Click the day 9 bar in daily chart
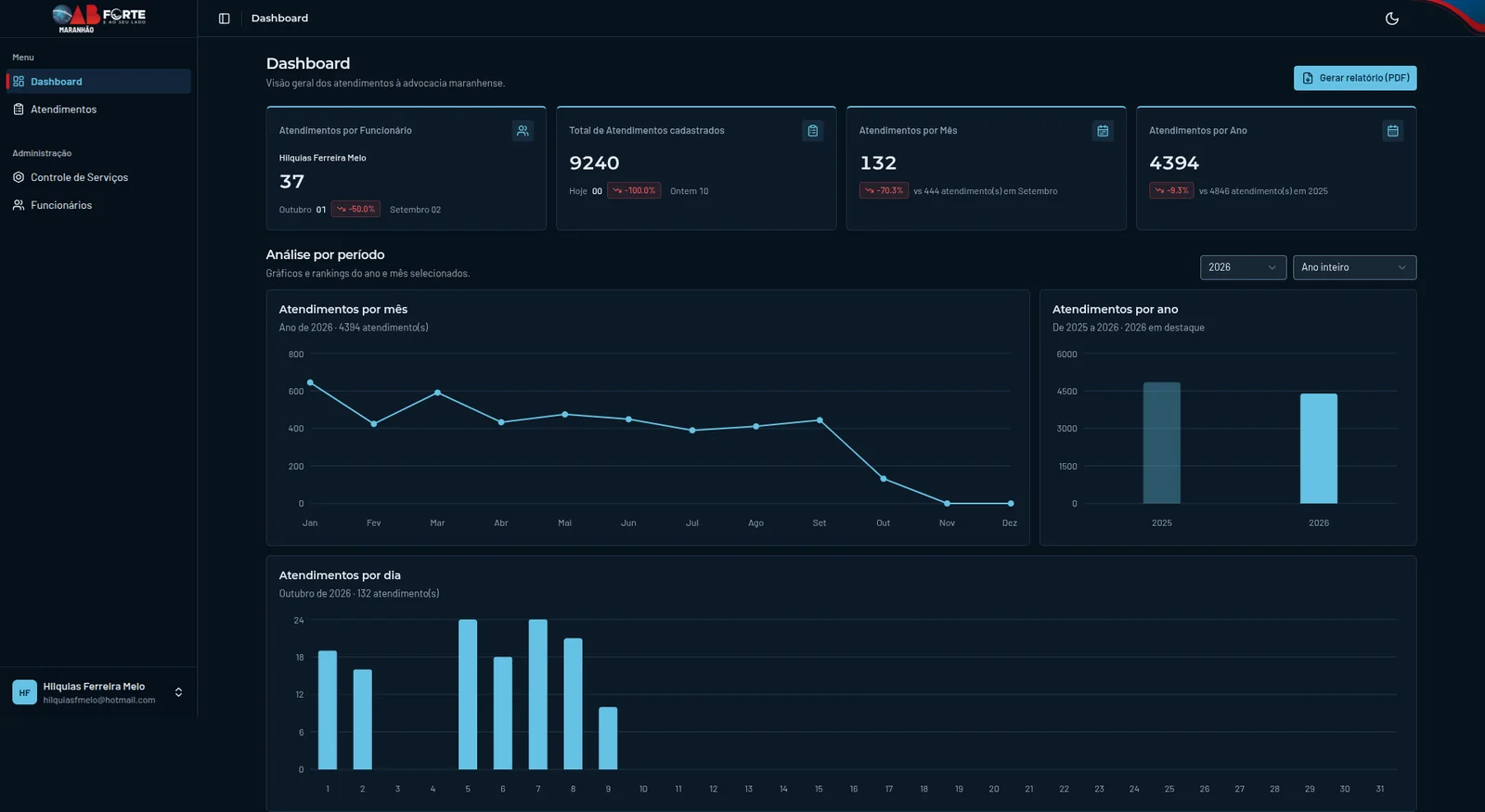Screen dimensions: 1485x812 point(608,738)
